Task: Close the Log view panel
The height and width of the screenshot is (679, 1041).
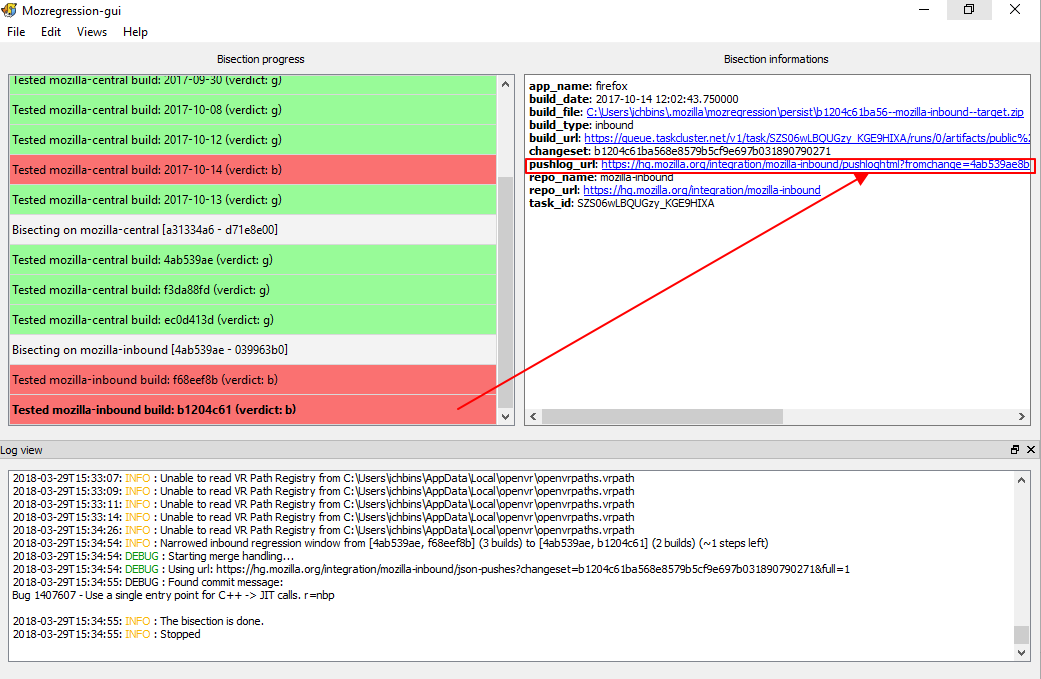Action: (x=1030, y=449)
